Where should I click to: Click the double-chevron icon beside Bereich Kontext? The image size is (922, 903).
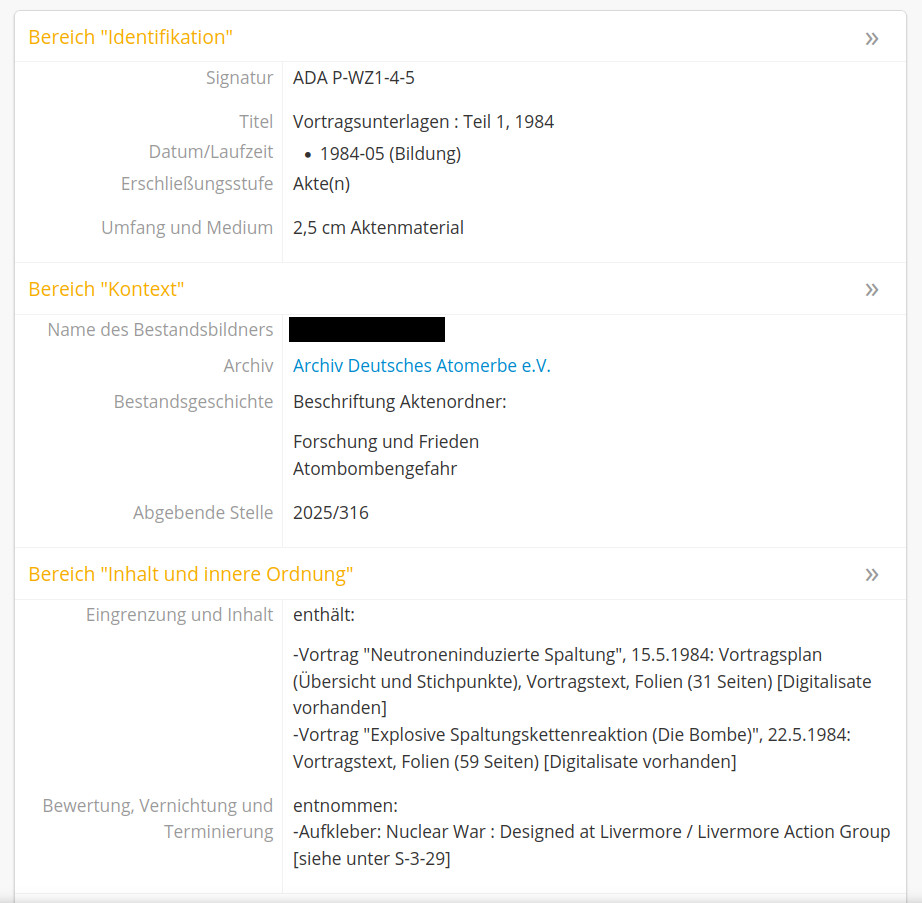(x=871, y=289)
